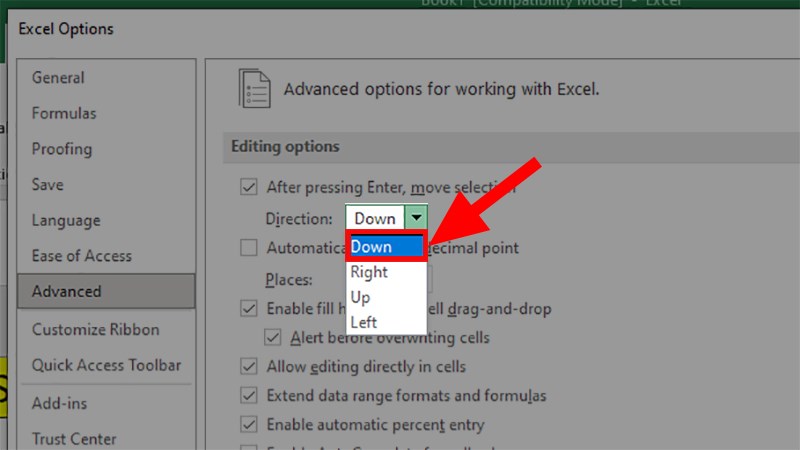This screenshot has width=800, height=450.
Task: Enable Automatically insert decimal point checkbox
Action: coord(249,248)
